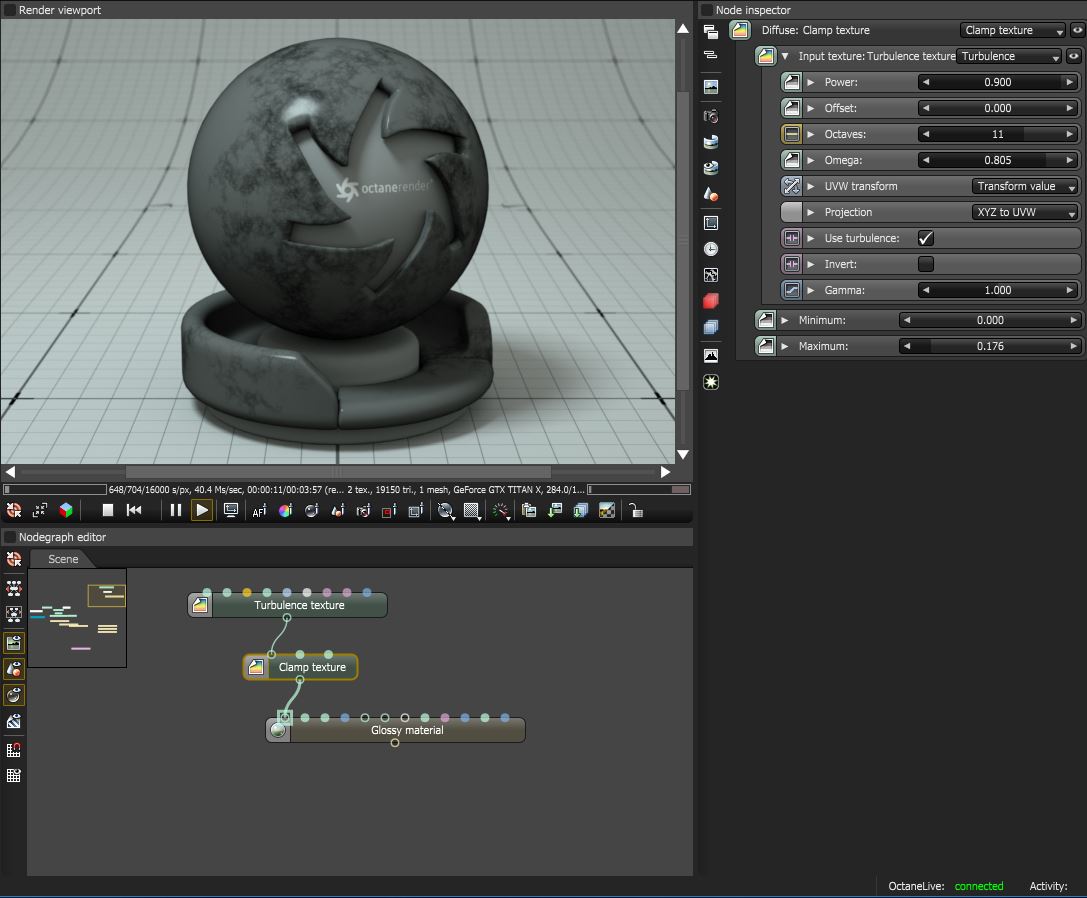Click the nodegraph minimap thumbnail
This screenshot has height=898, width=1087.
point(77,617)
